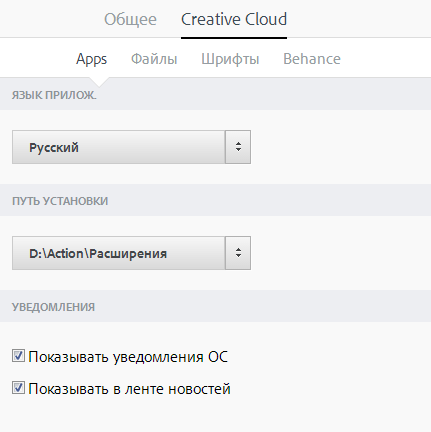
Task: Open the Шрифты sub-tab
Action: pos(230,59)
